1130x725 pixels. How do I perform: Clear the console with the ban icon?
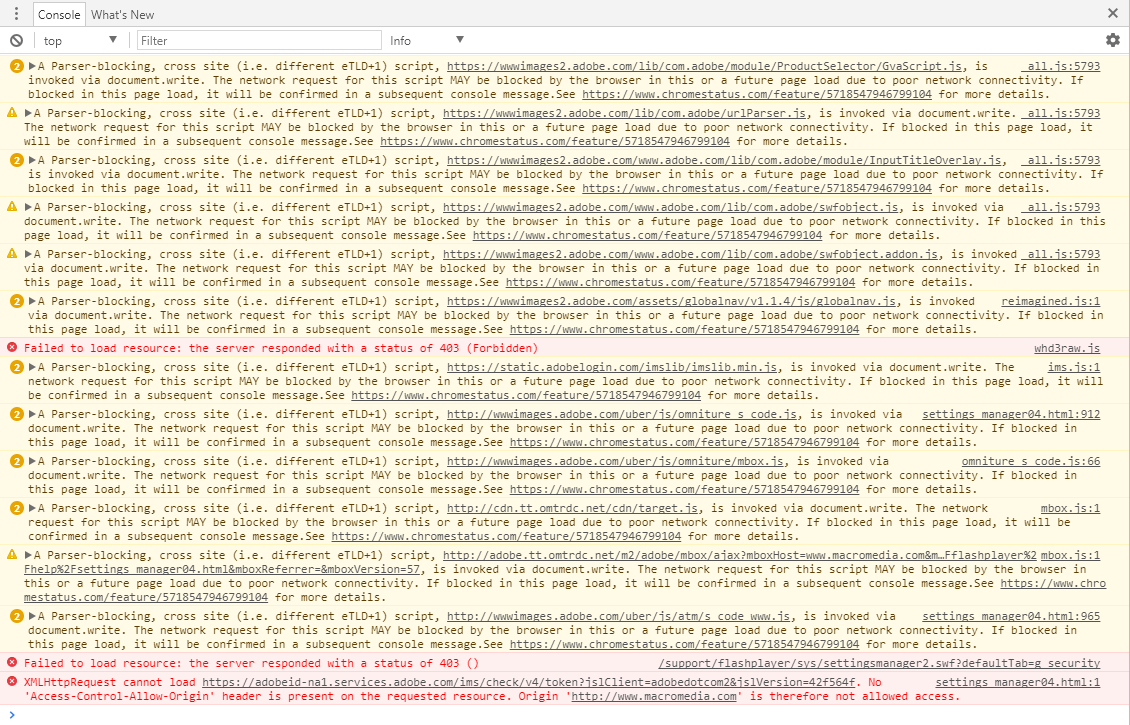[16, 40]
